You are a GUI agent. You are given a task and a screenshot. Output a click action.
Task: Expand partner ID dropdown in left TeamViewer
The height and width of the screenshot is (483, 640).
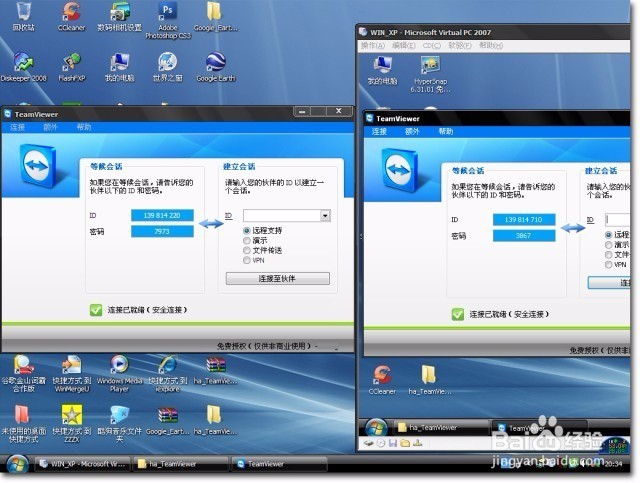pyautogui.click(x=325, y=216)
